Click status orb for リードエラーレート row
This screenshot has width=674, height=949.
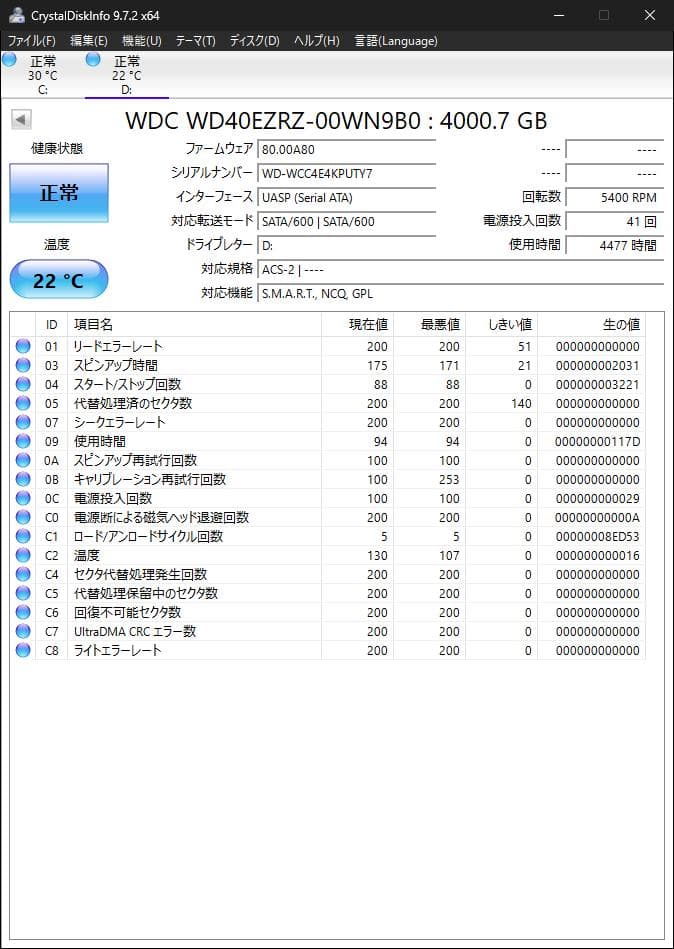pyautogui.click(x=23, y=346)
